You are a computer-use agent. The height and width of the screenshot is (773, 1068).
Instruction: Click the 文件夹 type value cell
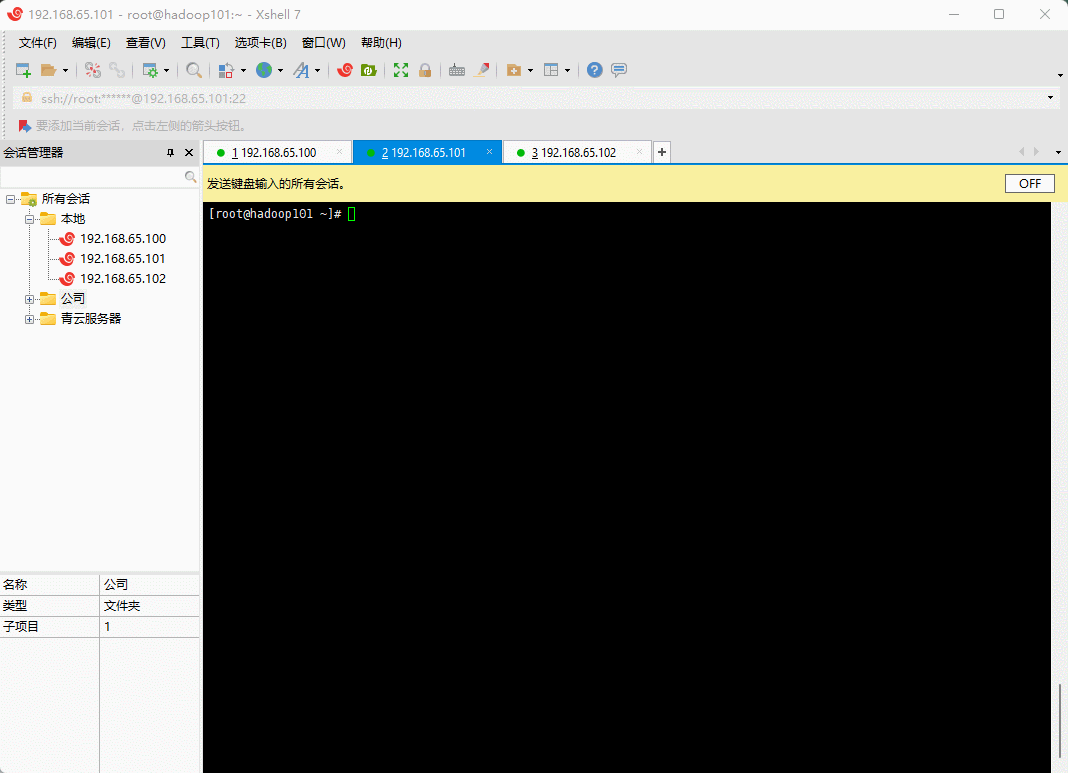[149, 605]
